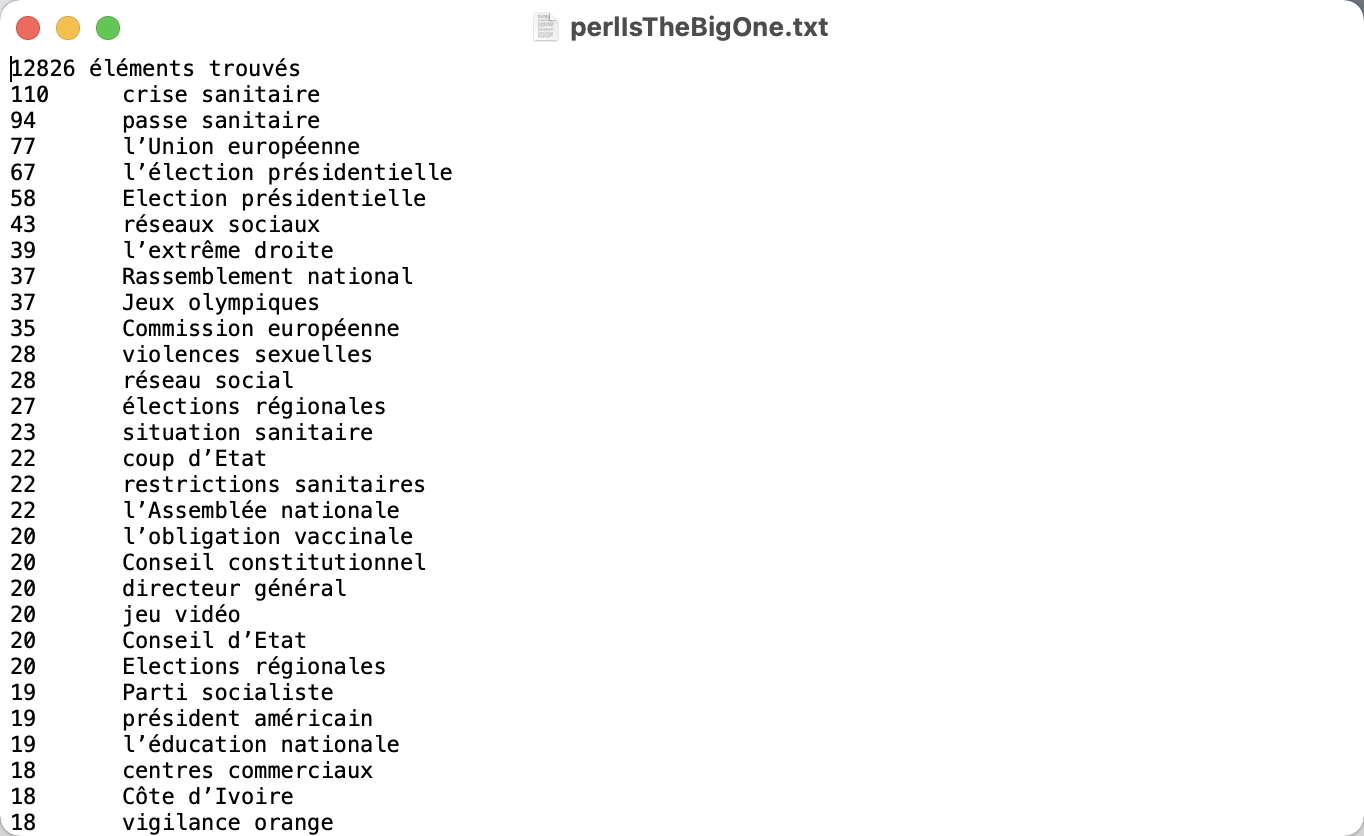
Task: Click the document proxy icon in title bar
Action: pos(545,27)
